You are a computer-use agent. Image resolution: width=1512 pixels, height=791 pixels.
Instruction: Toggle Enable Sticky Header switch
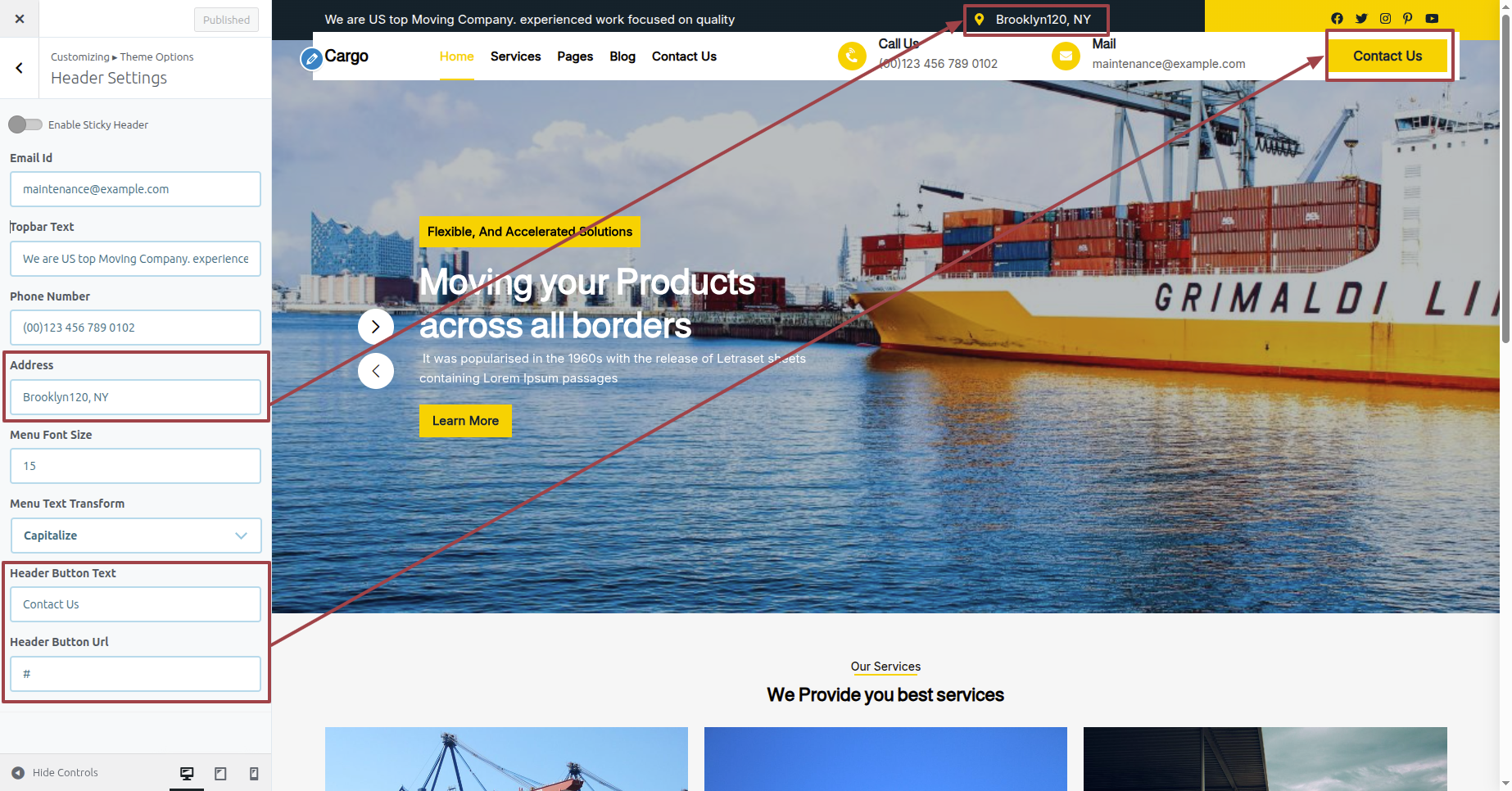coord(25,124)
